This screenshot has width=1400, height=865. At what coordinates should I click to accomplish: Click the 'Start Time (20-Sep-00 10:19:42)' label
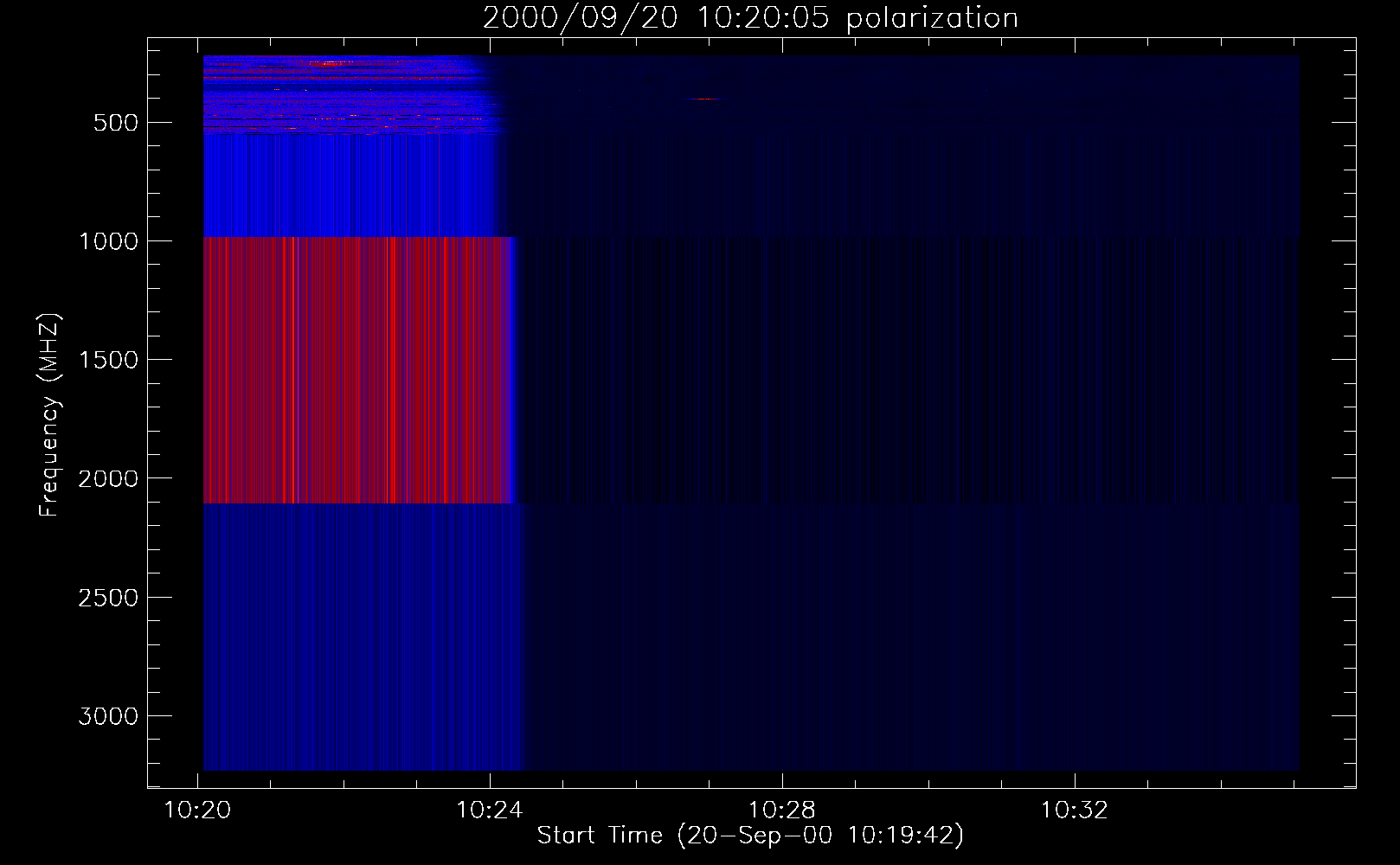click(x=750, y=836)
